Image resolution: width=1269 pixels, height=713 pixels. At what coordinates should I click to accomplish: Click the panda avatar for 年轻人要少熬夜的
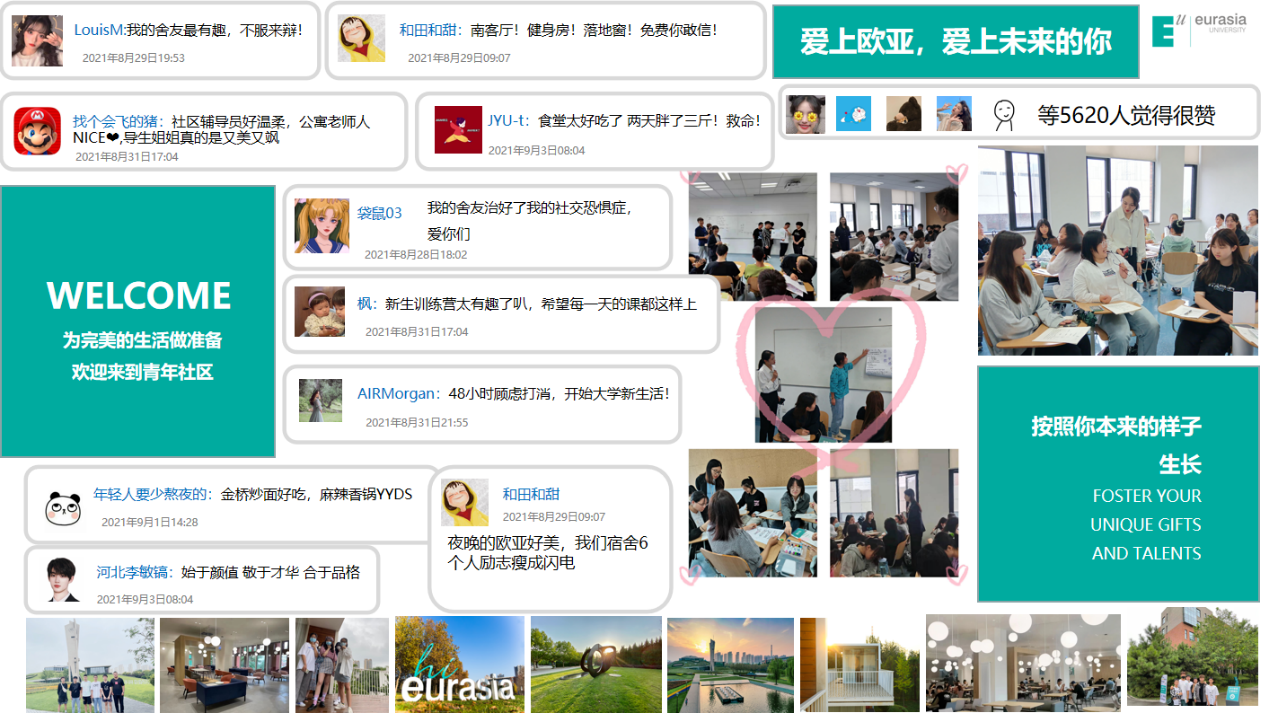(63, 508)
